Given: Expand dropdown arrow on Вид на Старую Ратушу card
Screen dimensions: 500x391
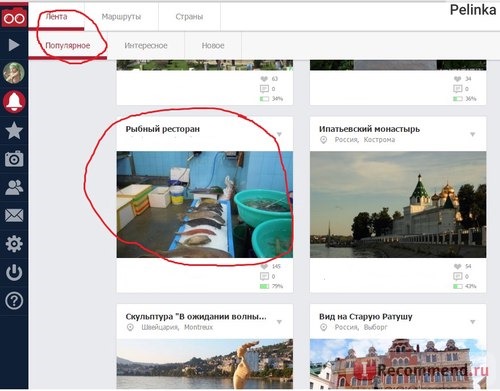Looking at the screenshot, I should tap(472, 322).
